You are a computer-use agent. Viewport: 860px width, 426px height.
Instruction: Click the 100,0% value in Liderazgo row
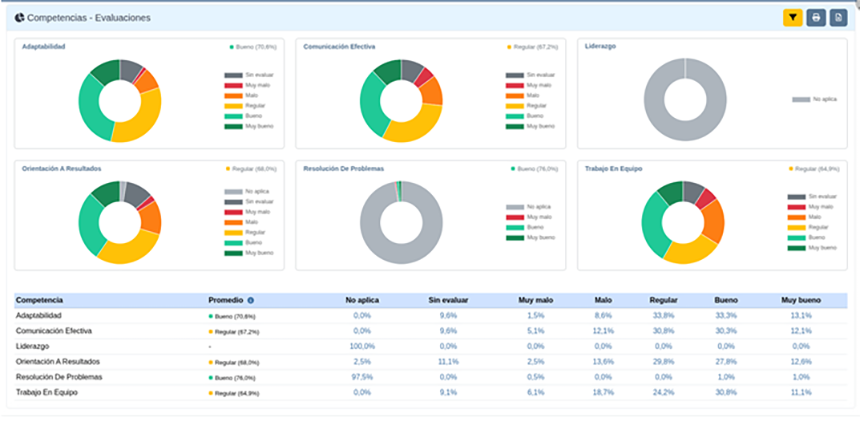tap(361, 346)
